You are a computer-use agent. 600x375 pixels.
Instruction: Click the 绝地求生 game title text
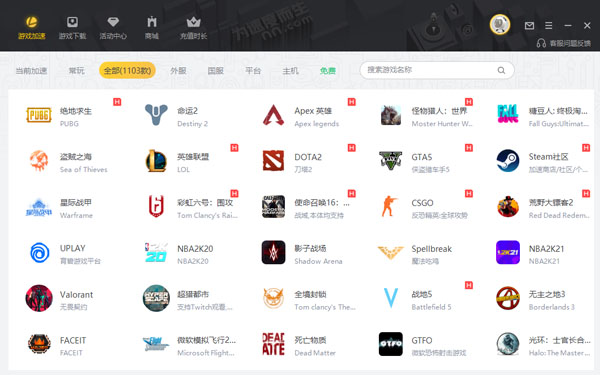76,111
